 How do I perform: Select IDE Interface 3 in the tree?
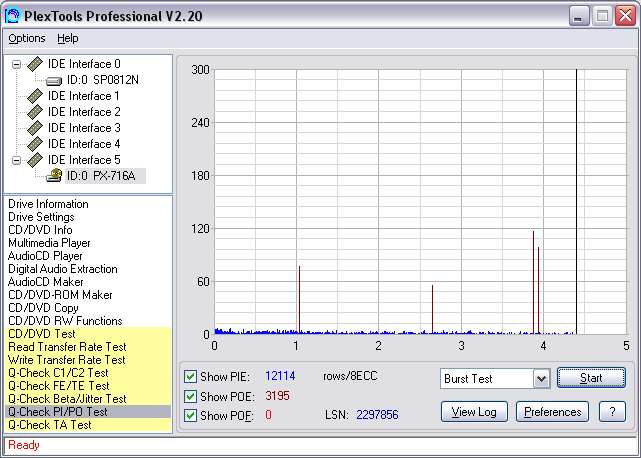click(84, 128)
